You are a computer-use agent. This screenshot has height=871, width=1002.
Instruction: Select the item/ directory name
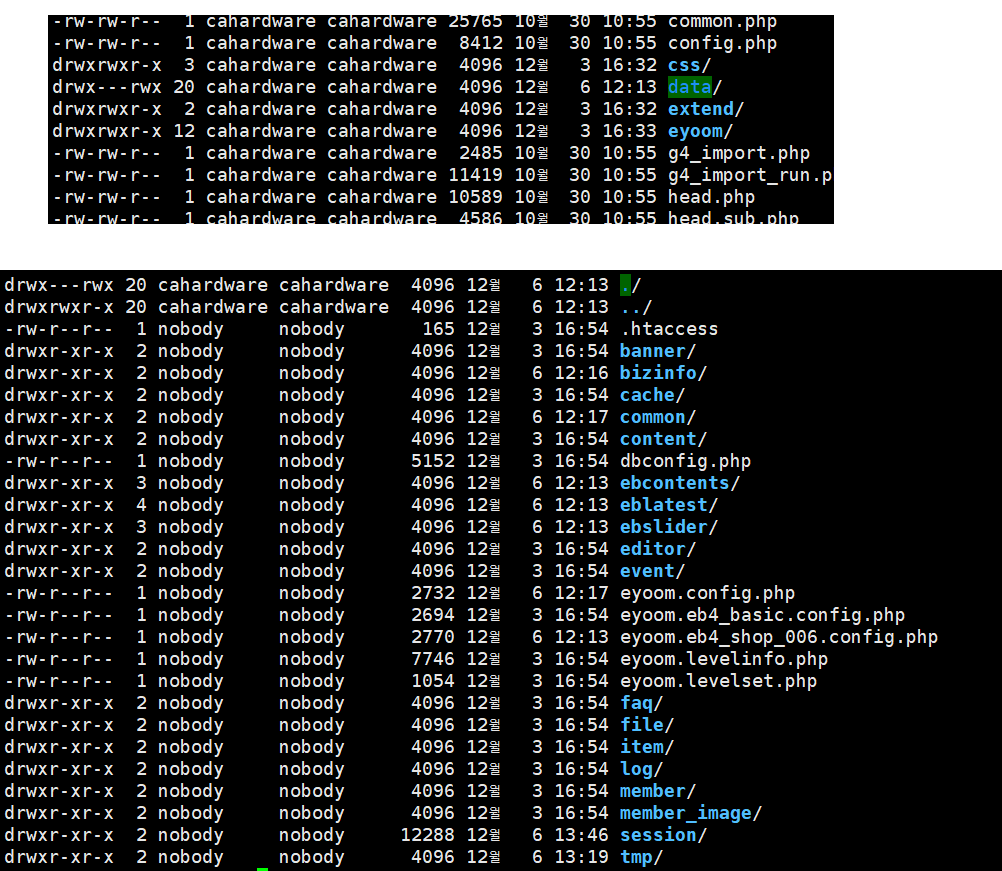[x=647, y=748]
